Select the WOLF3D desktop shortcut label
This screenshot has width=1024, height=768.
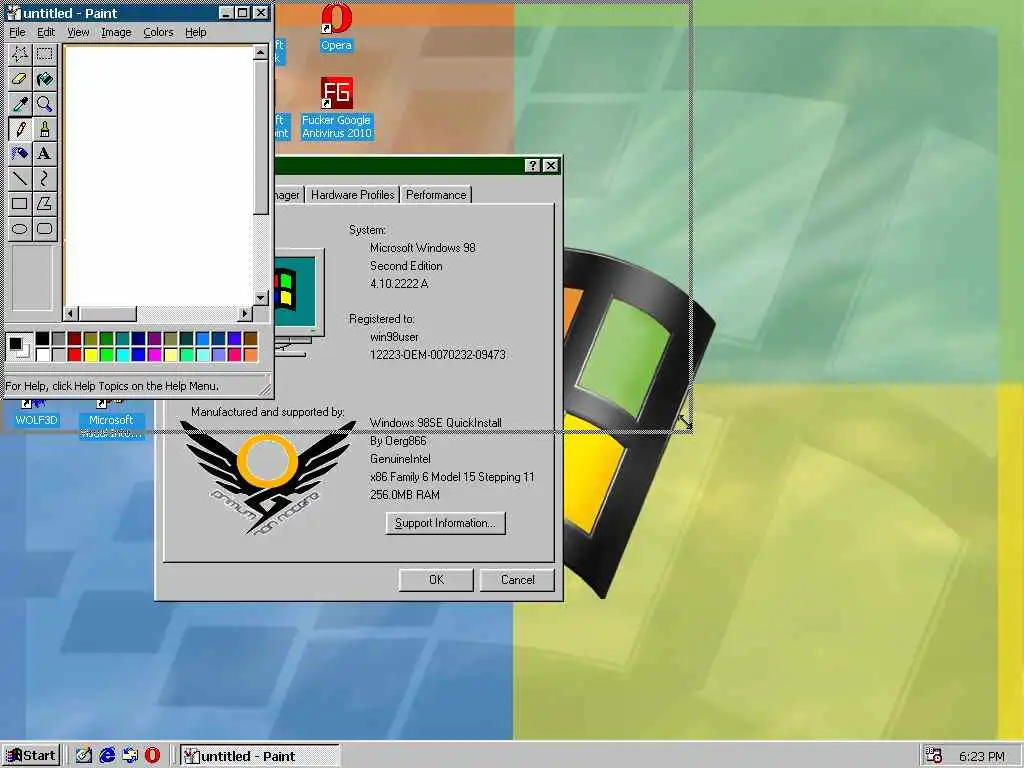coord(37,420)
